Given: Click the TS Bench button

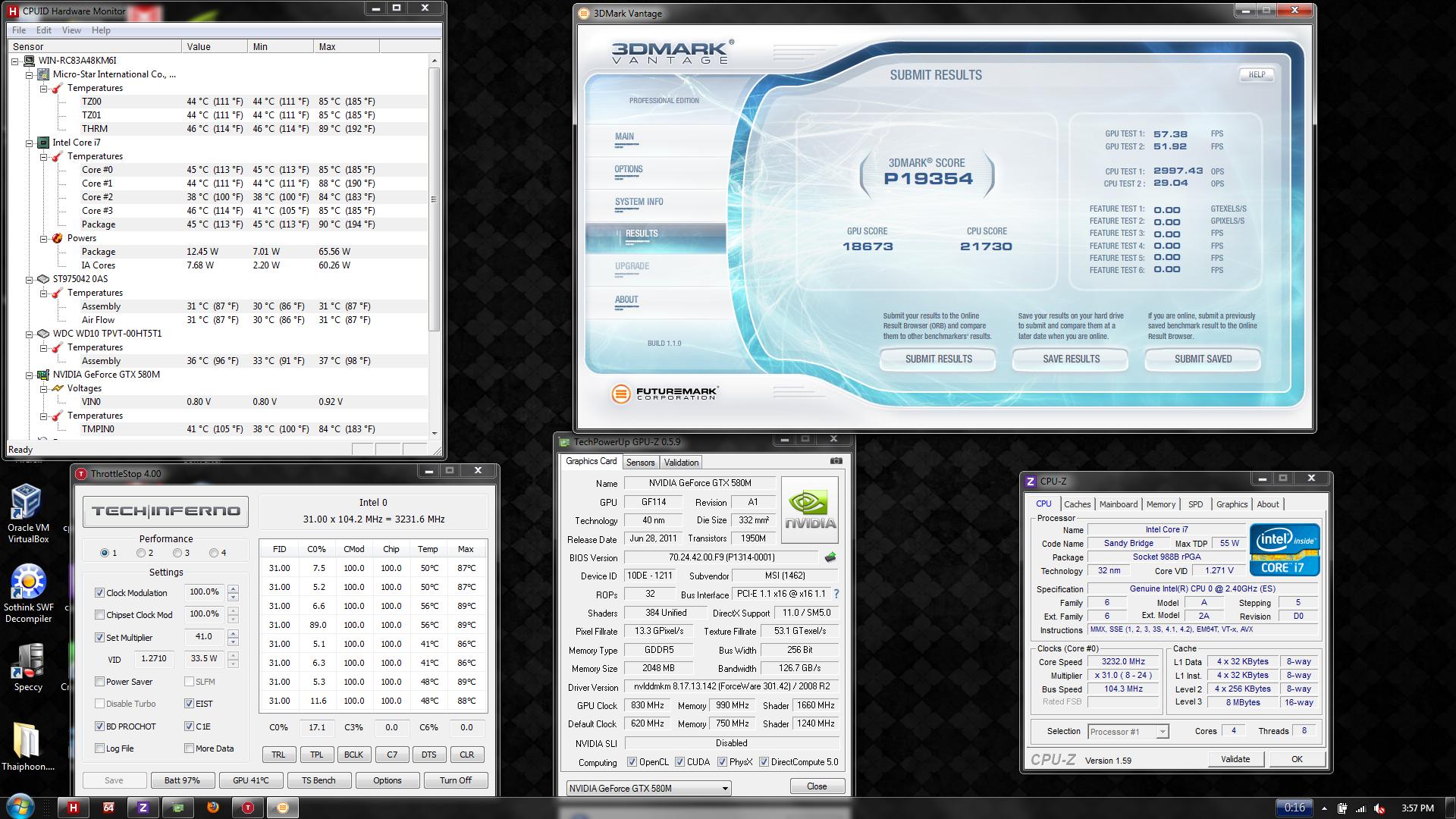Looking at the screenshot, I should tap(318, 780).
